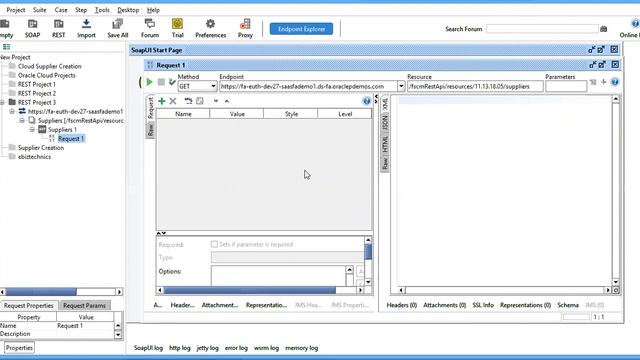Select Oracle Cloud Projects folder
640x360 pixels.
click(x=47, y=75)
